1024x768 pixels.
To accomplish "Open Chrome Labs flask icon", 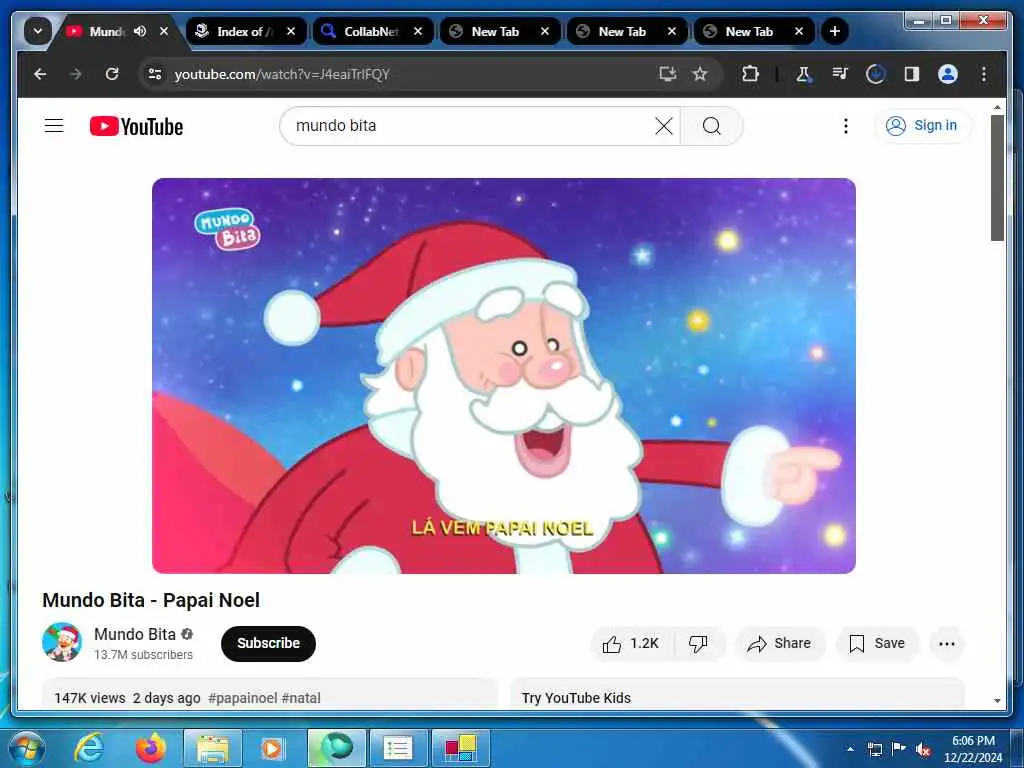I will pos(804,74).
